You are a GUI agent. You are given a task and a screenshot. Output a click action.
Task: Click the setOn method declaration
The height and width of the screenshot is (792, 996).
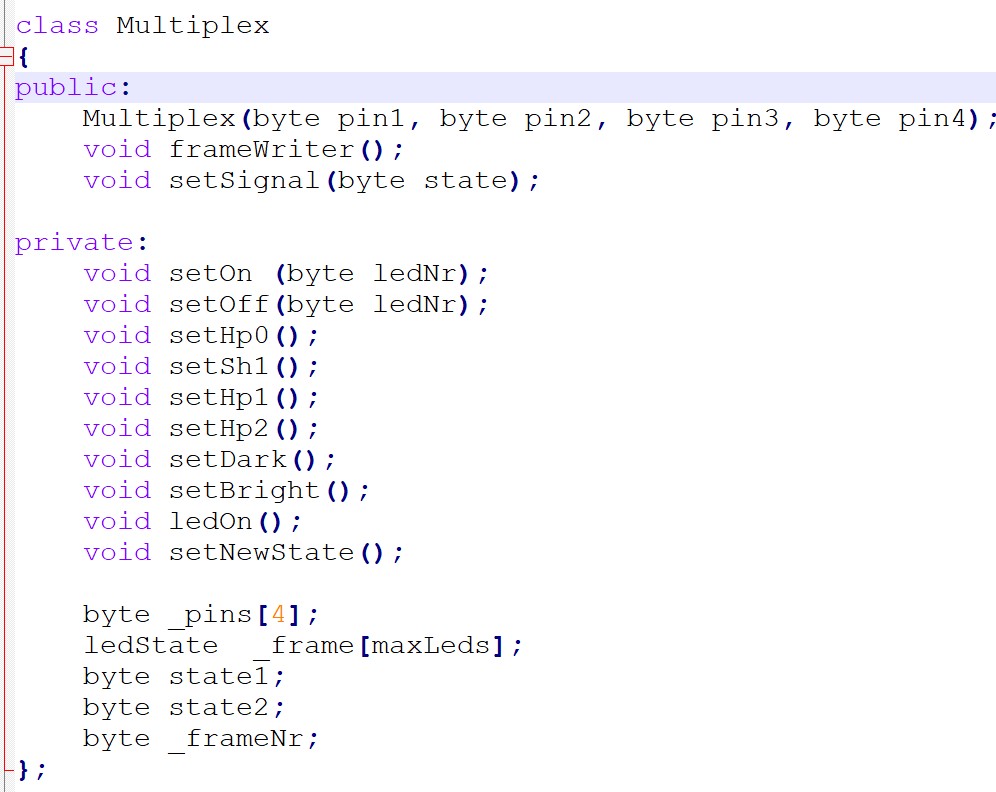pyautogui.click(x=286, y=274)
